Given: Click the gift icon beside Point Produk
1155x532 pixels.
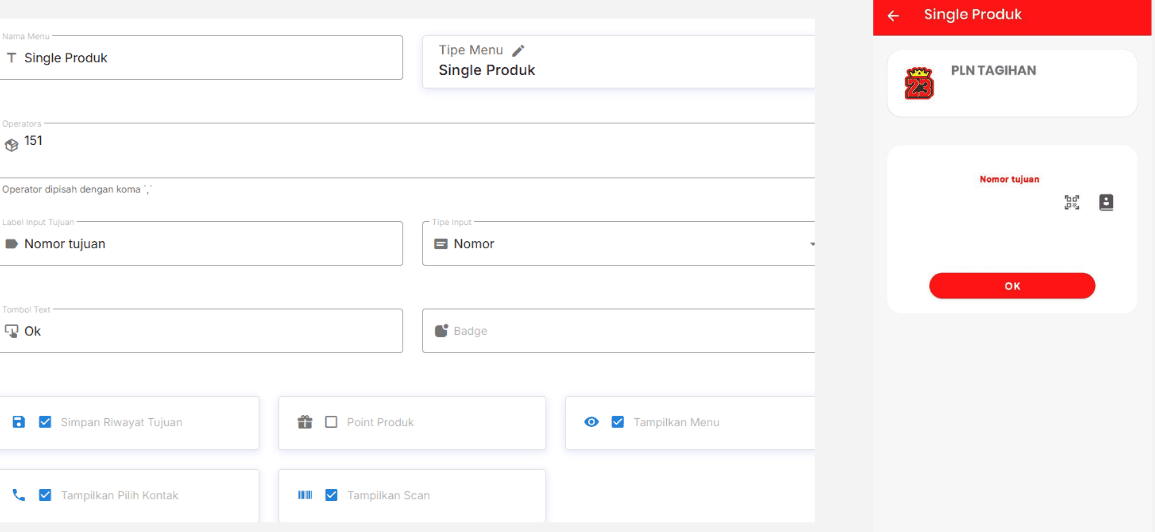Looking at the screenshot, I should tap(305, 422).
